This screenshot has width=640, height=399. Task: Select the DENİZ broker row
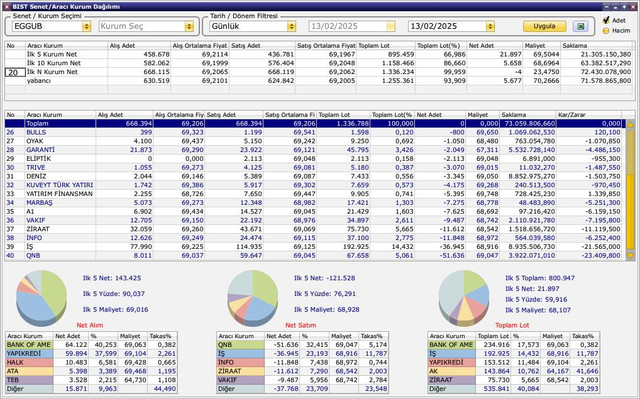tap(314, 176)
